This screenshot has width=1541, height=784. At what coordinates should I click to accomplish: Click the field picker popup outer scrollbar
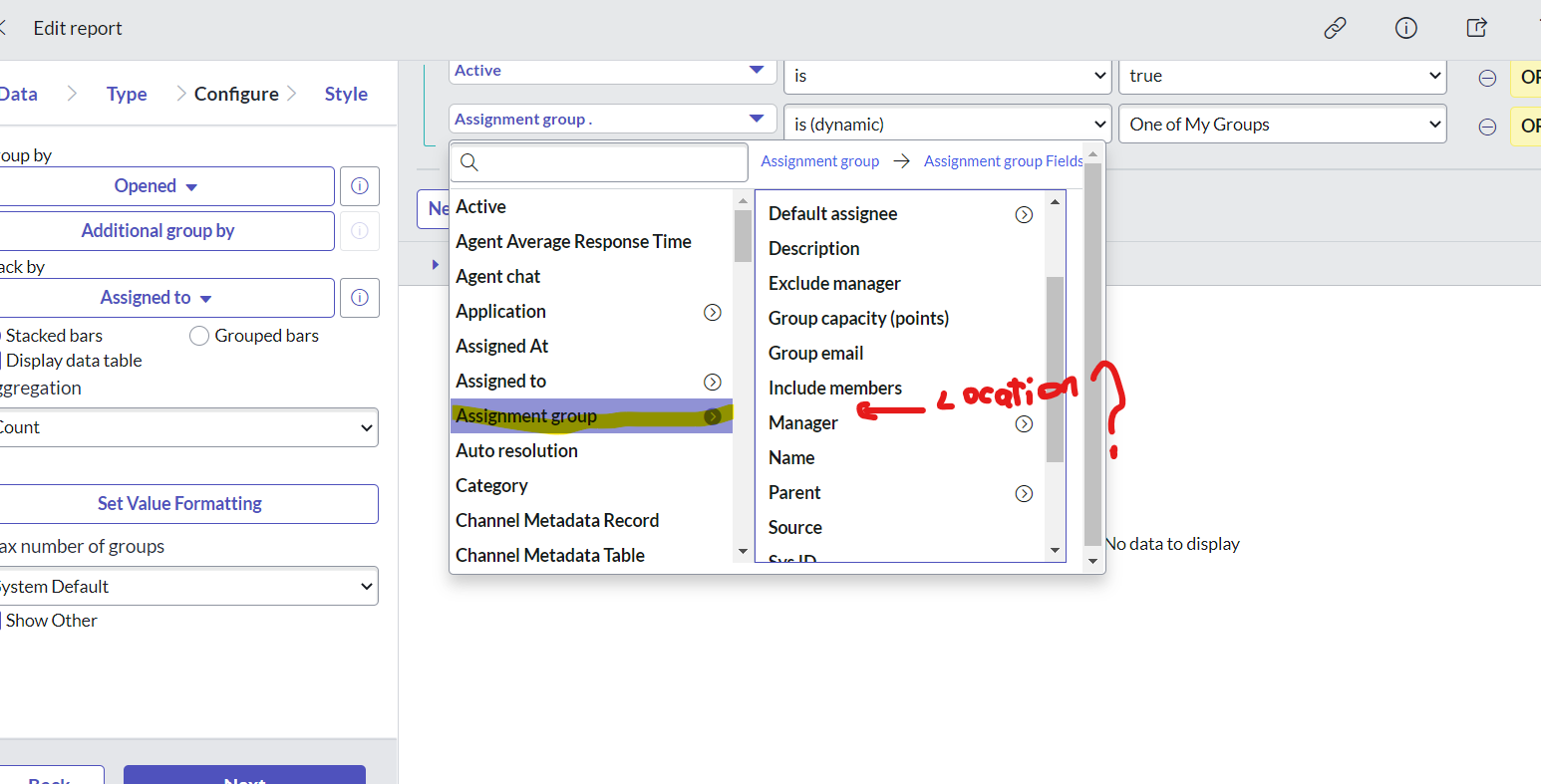[x=1092, y=355]
